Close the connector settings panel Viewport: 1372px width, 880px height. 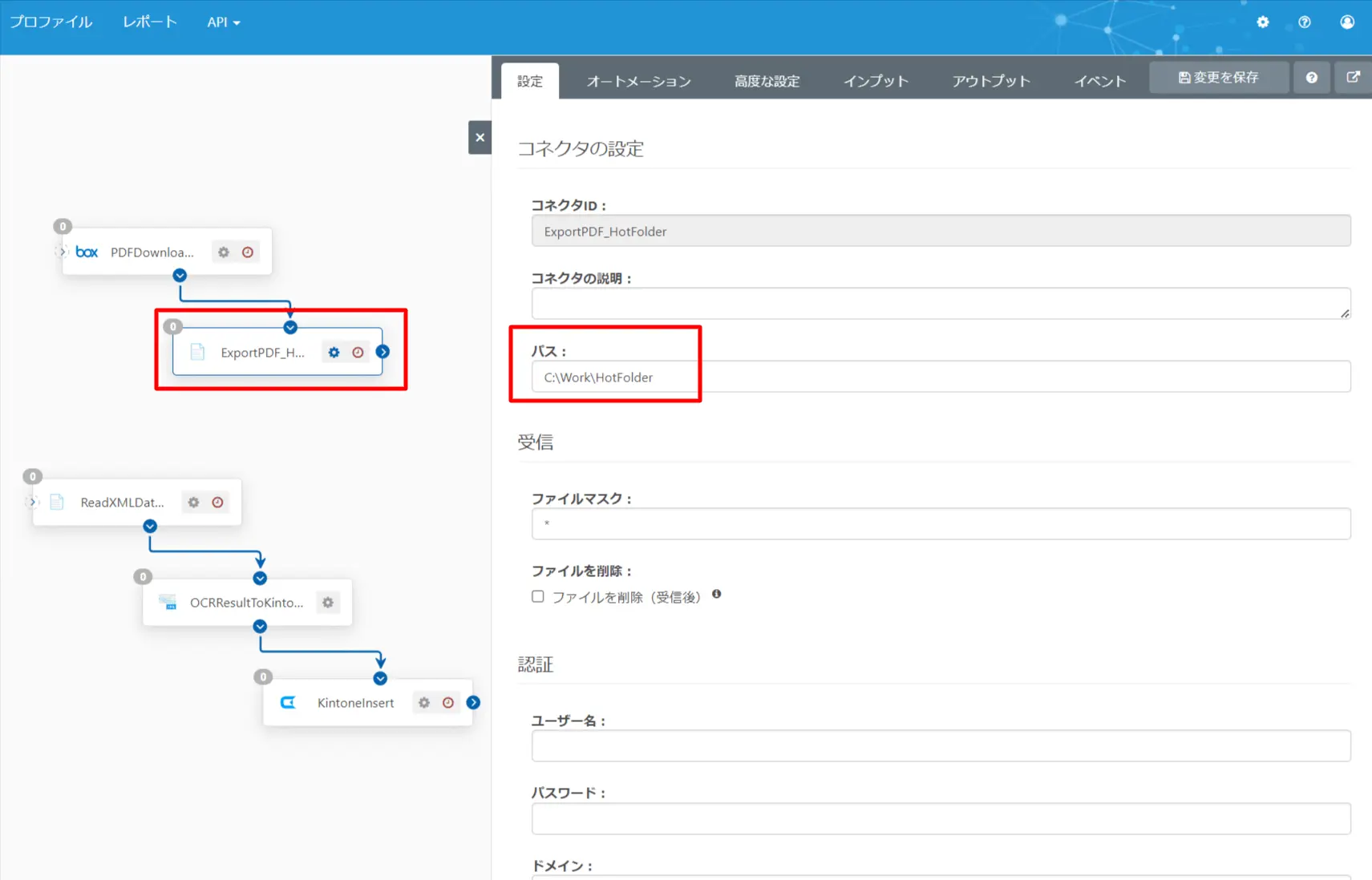point(480,138)
